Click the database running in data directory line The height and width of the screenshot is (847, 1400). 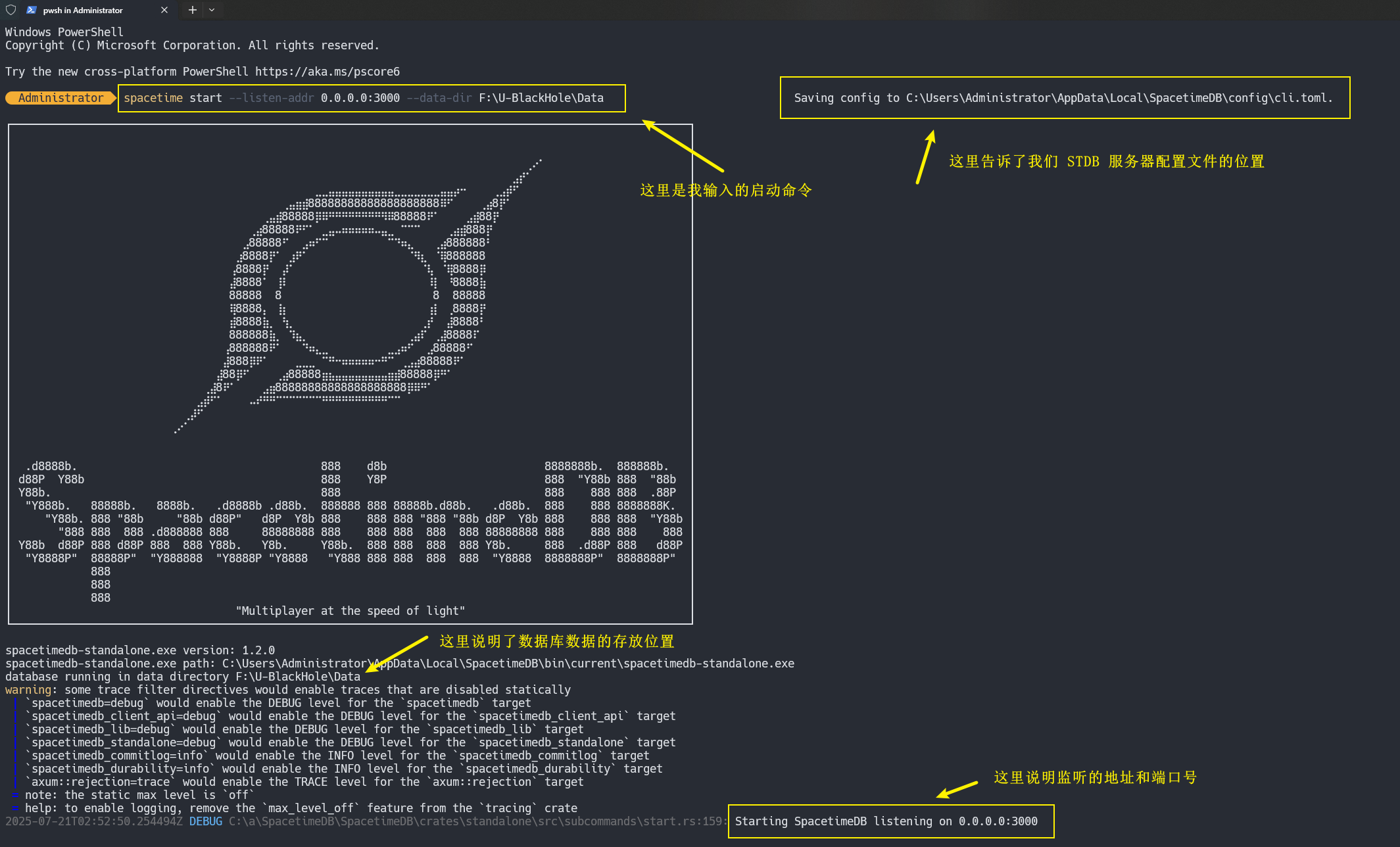pyautogui.click(x=183, y=677)
